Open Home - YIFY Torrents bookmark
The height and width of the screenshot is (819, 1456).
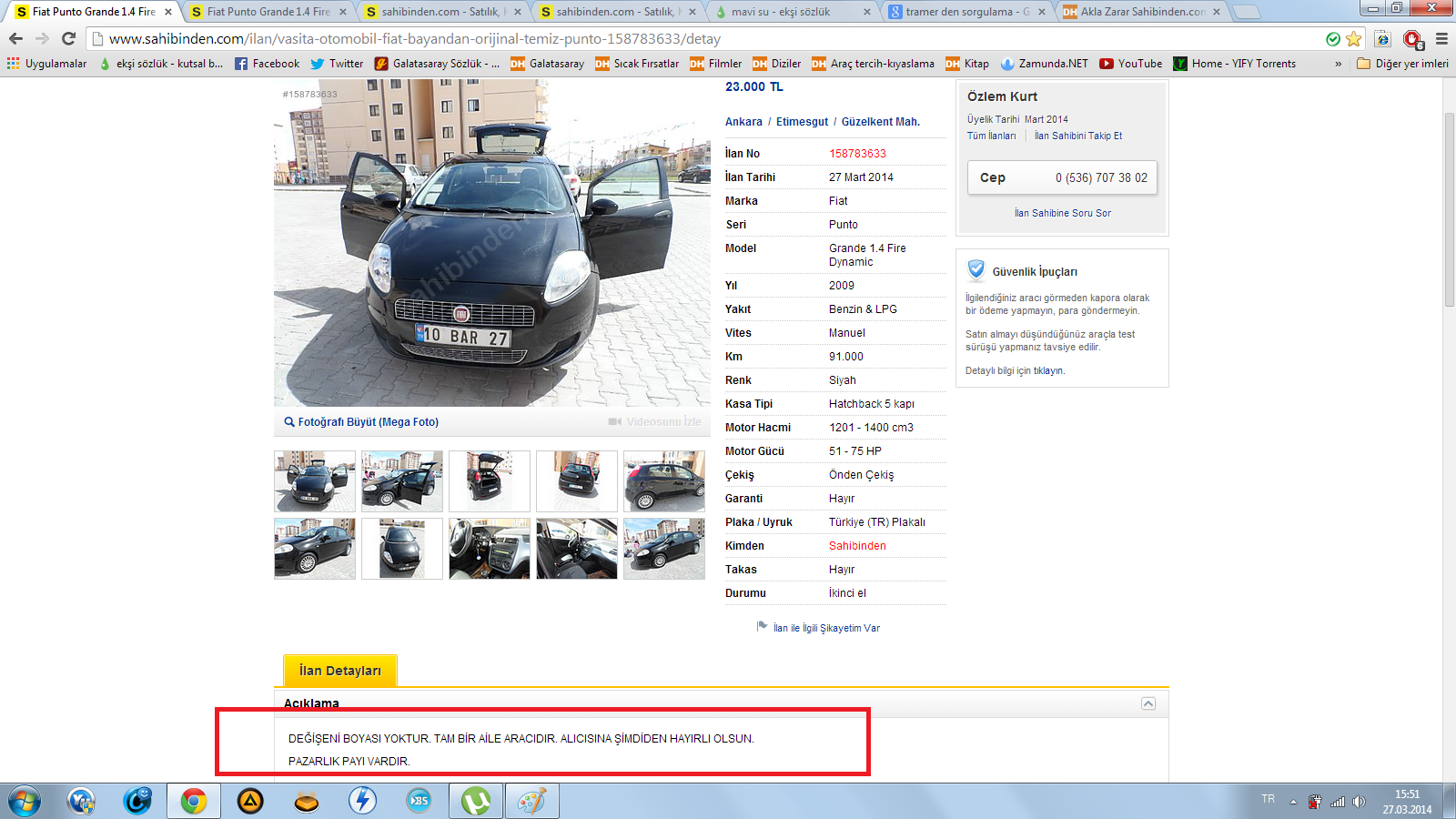coord(1234,64)
